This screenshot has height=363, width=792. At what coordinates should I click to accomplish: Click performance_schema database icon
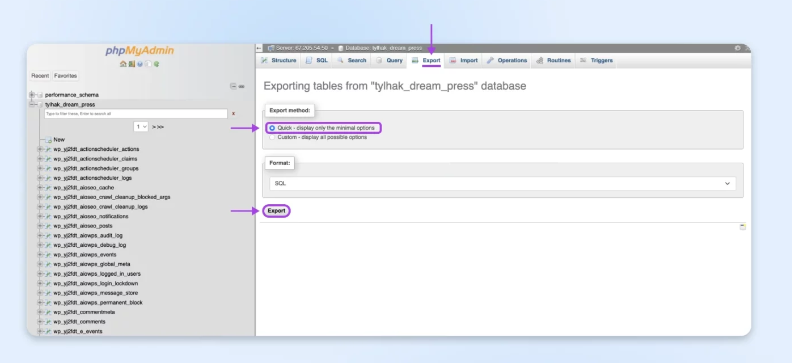40,95
